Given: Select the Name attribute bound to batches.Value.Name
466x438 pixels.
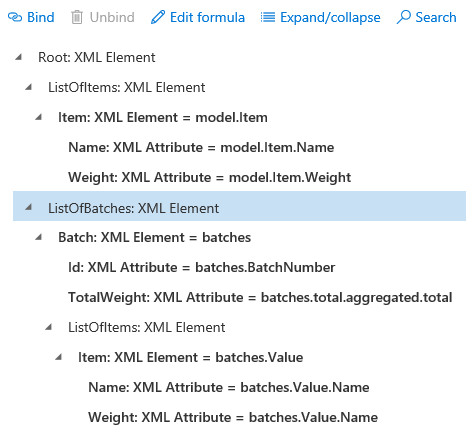Looking at the screenshot, I should point(229,387).
